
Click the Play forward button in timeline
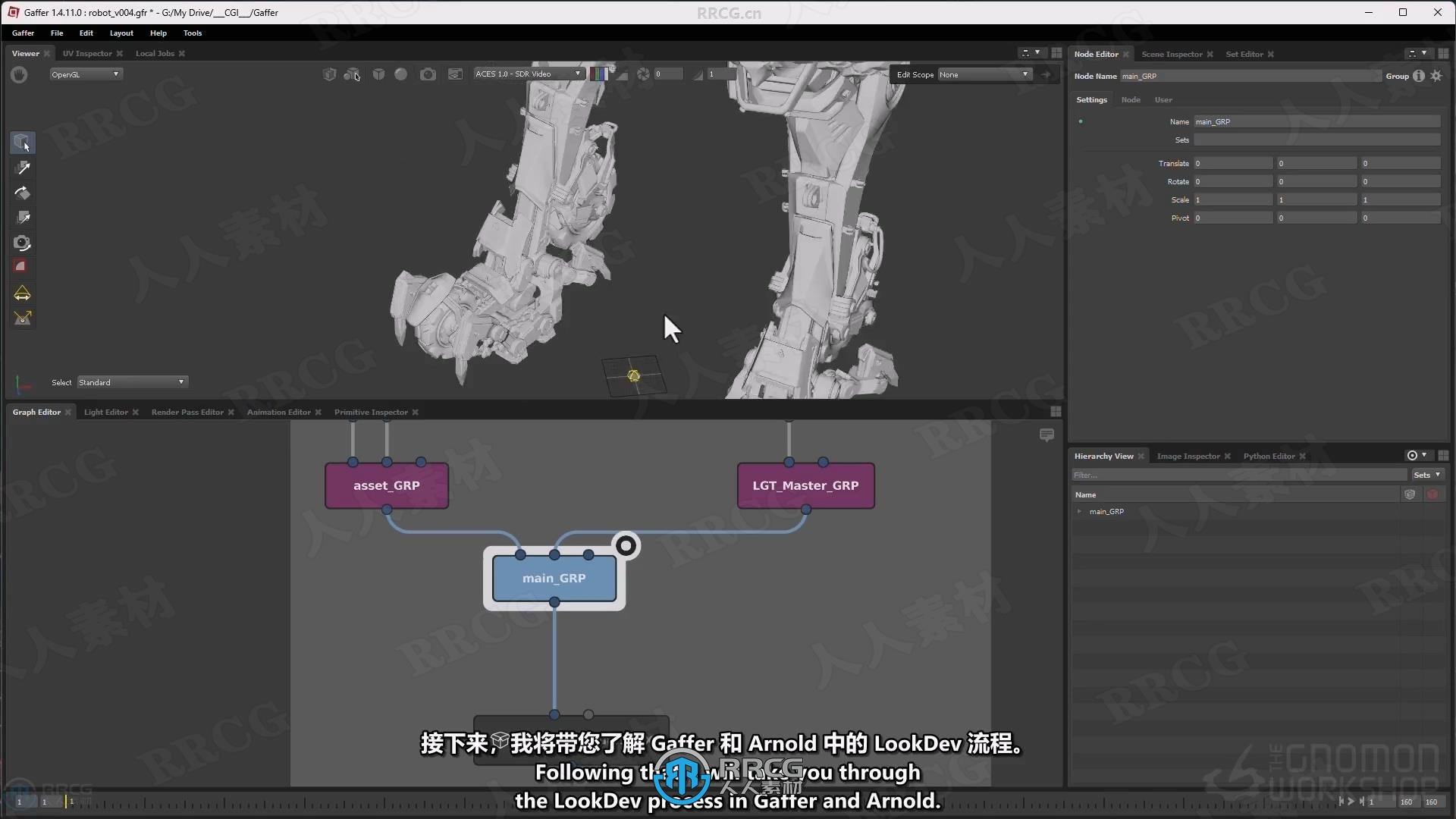[1351, 801]
